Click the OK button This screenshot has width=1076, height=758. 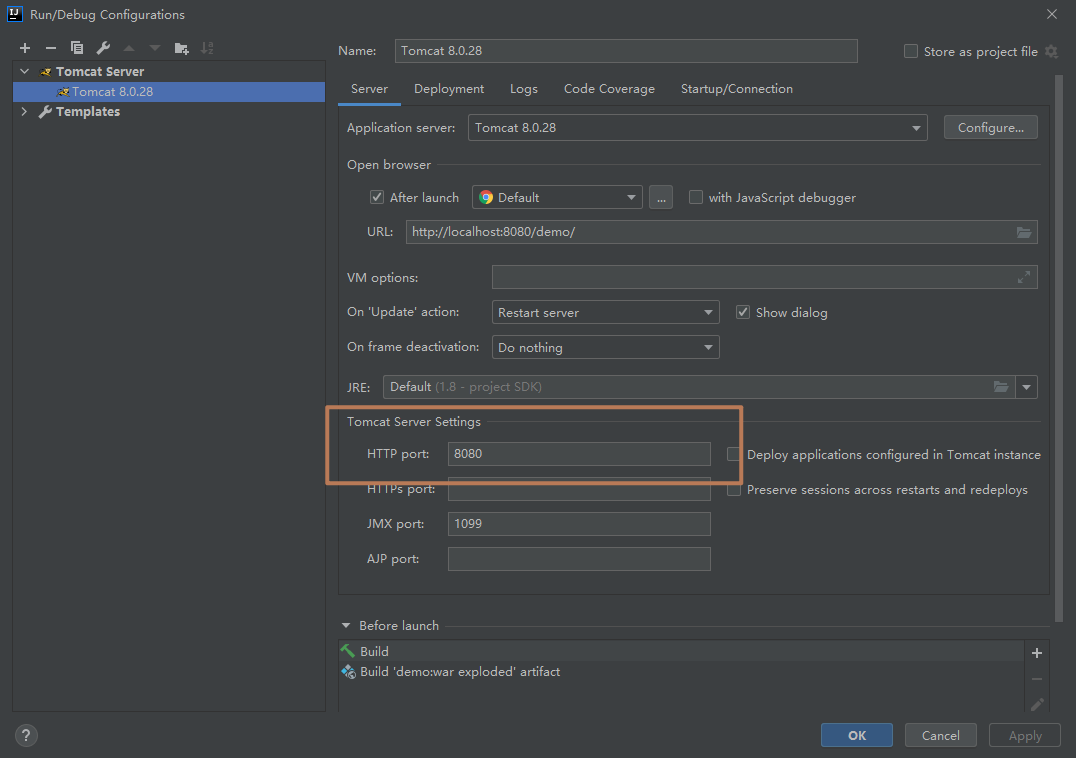click(856, 735)
